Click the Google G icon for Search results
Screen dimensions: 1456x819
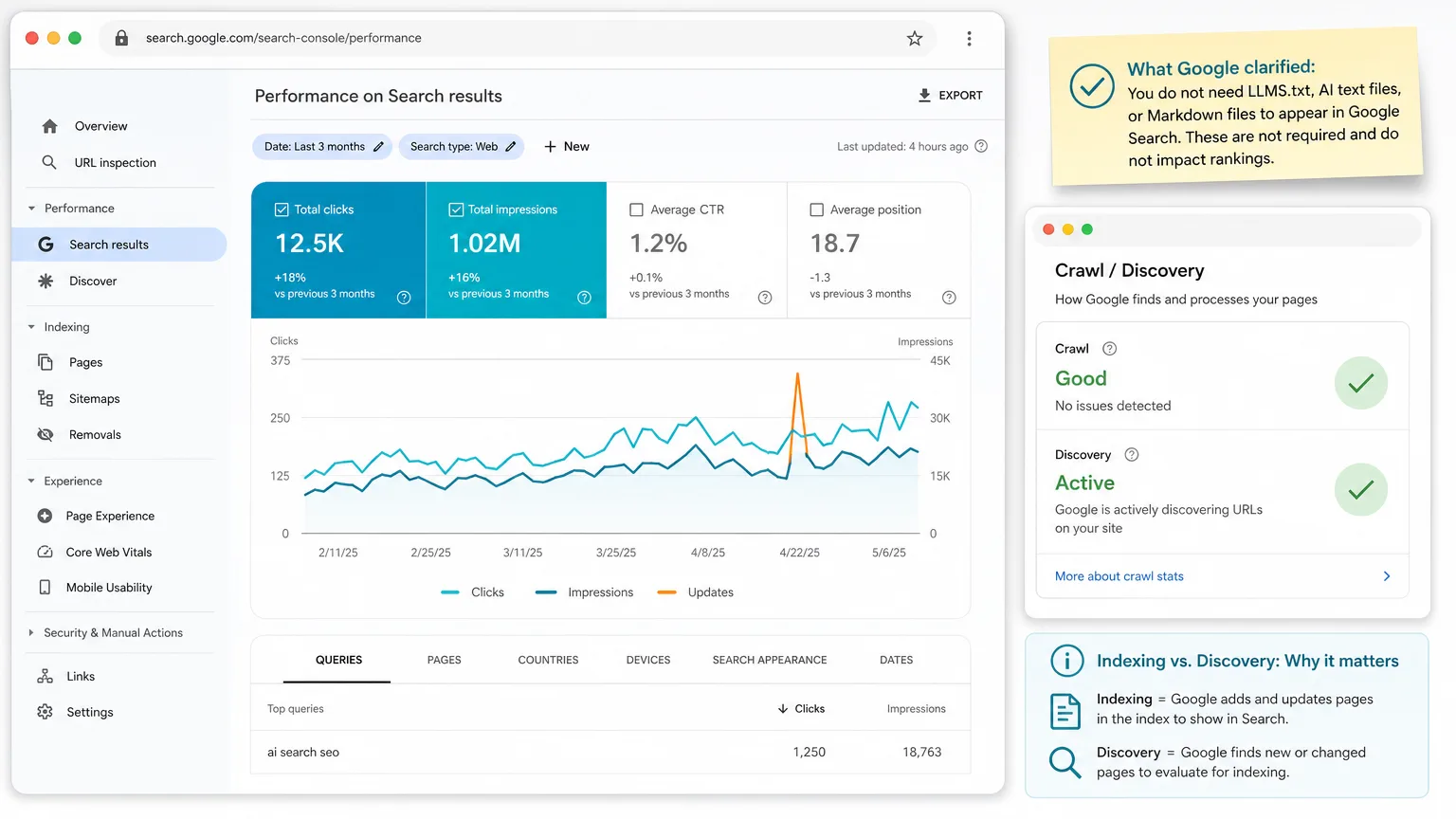(x=45, y=245)
